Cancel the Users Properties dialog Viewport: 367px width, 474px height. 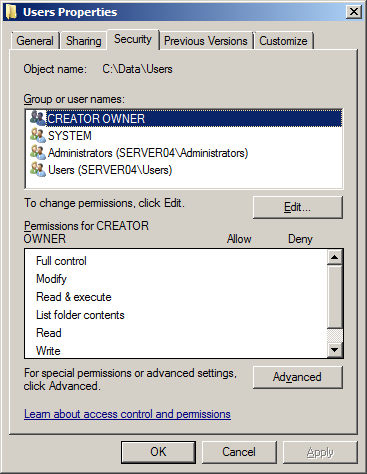(239, 452)
